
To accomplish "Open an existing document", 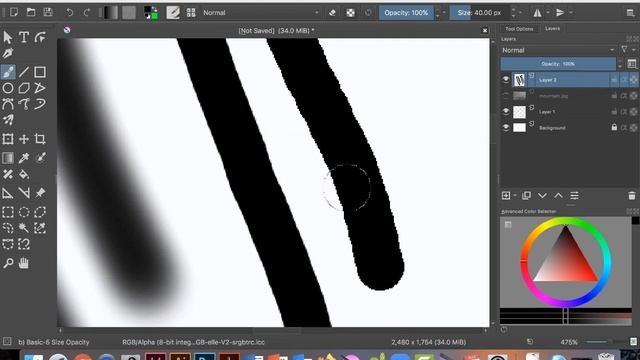I will [31, 12].
